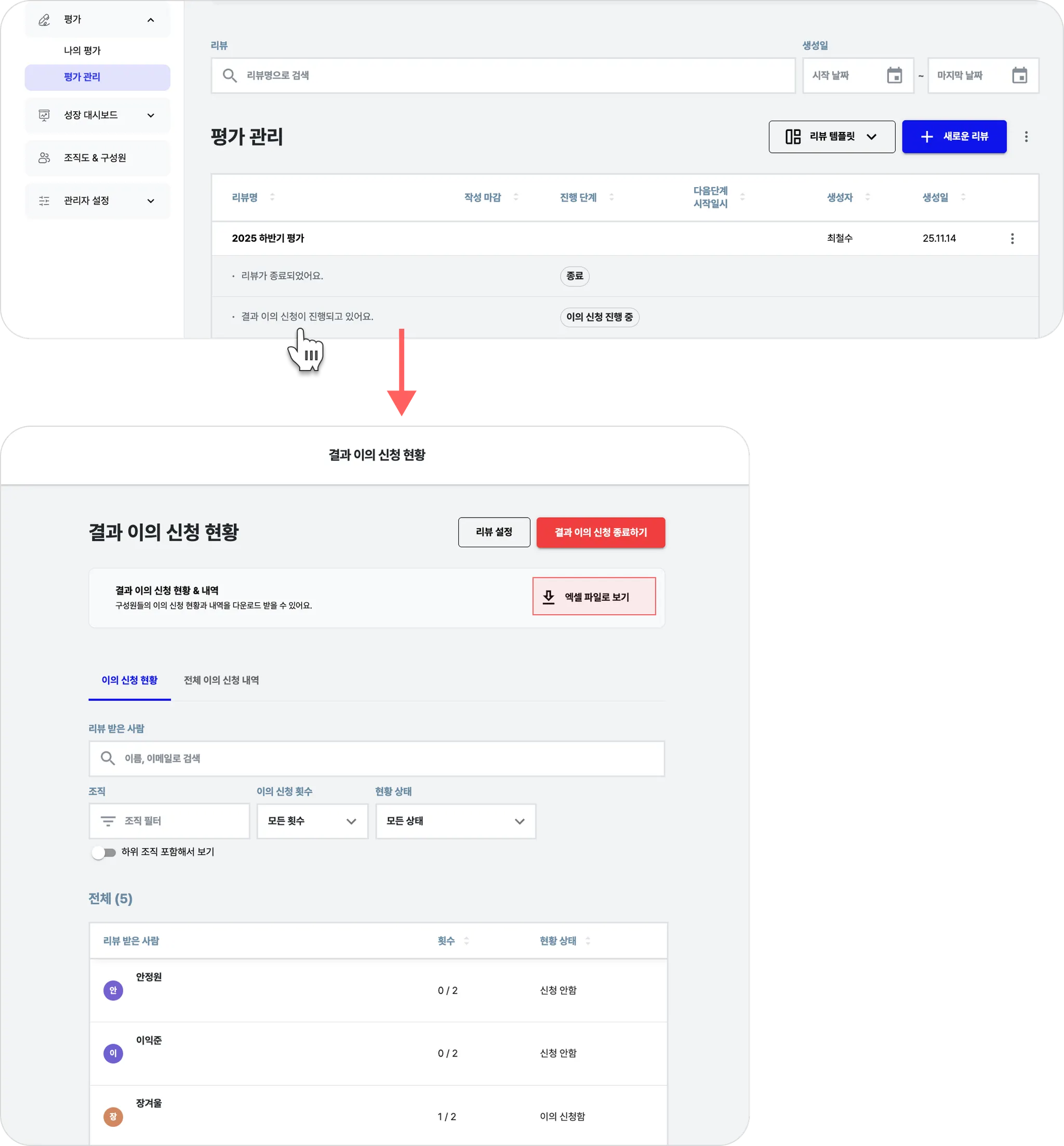
Task: Select 나의 평가 in the sidebar
Action: pos(82,51)
